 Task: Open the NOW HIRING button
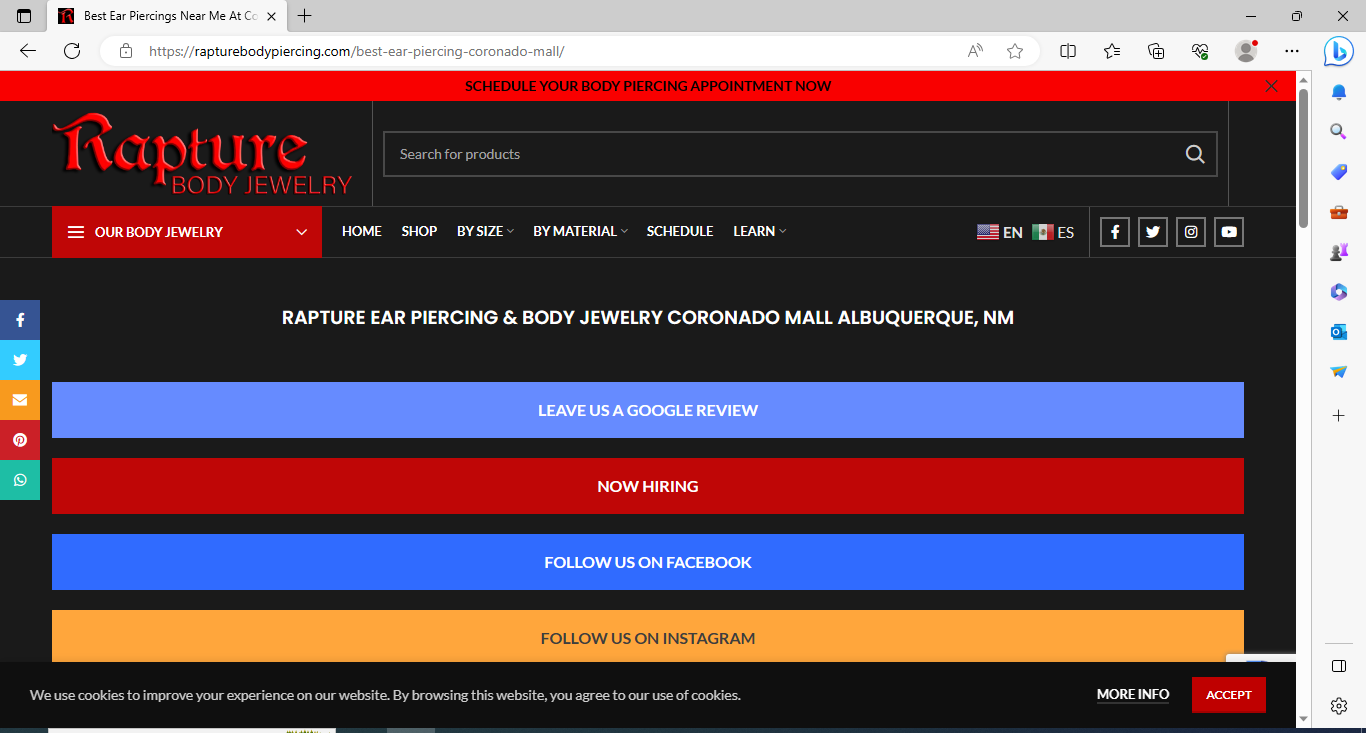[x=648, y=486]
